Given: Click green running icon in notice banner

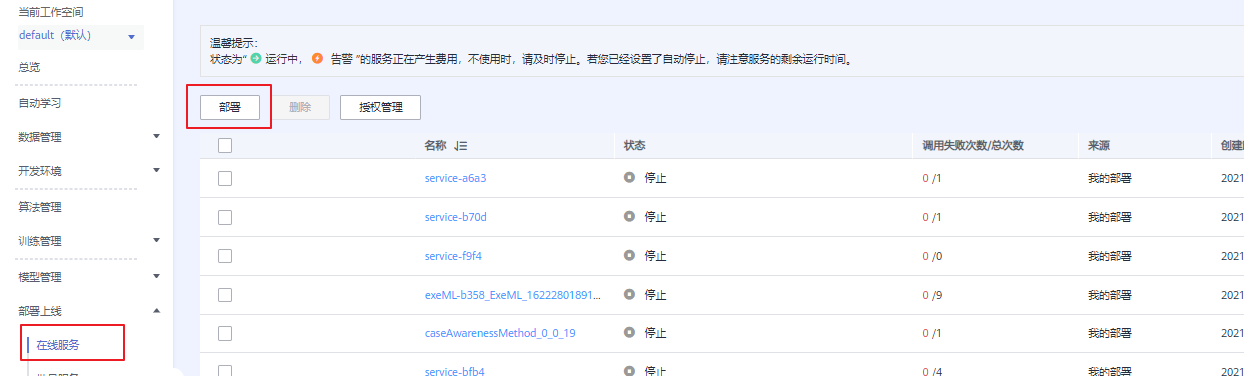Looking at the screenshot, I should pos(256,59).
